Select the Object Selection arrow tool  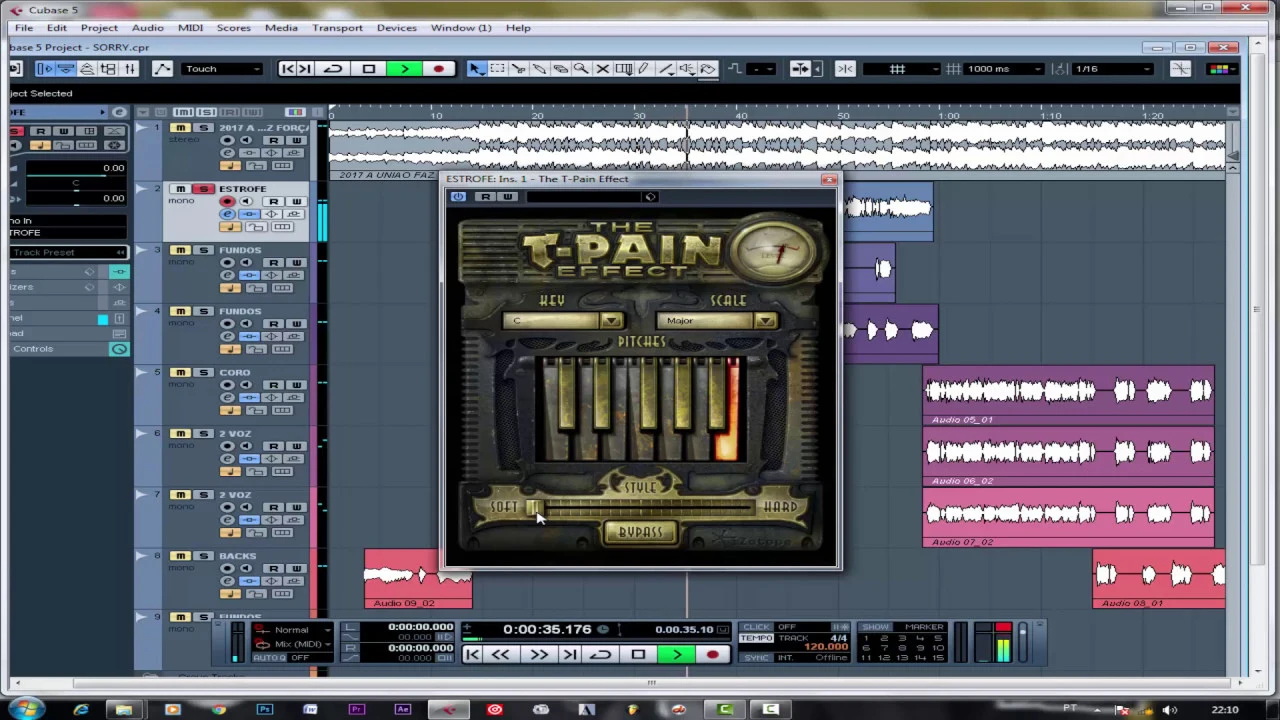tap(476, 69)
